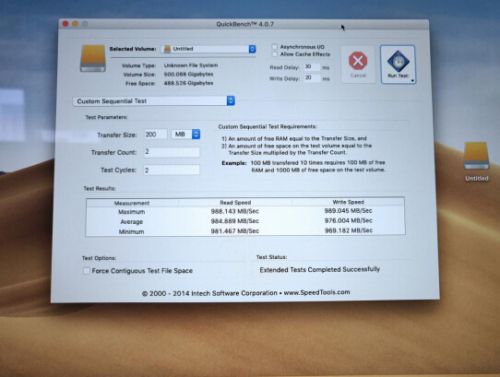This screenshot has width=500, height=377.
Task: Select the Untitled drive icon on desktop
Action: coord(477,156)
